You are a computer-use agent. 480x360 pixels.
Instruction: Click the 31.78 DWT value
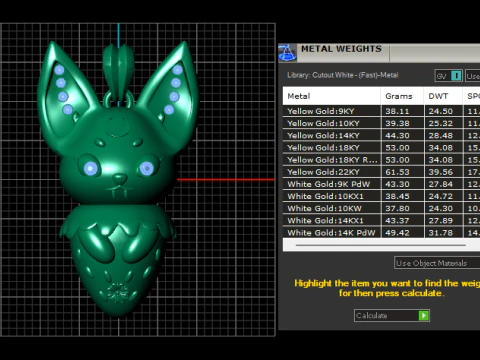(441, 233)
